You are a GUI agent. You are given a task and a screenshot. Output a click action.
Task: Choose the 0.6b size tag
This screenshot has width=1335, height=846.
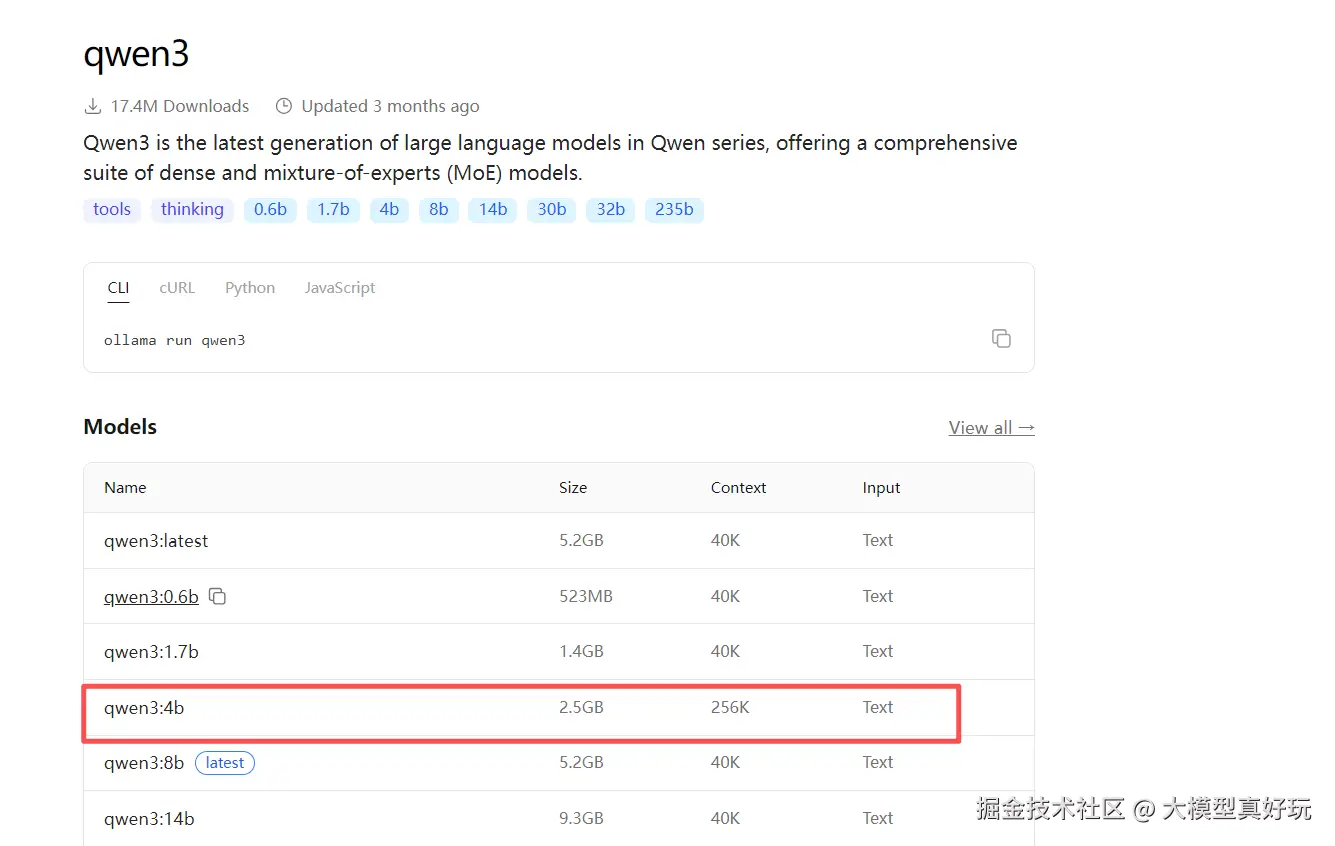coord(270,209)
